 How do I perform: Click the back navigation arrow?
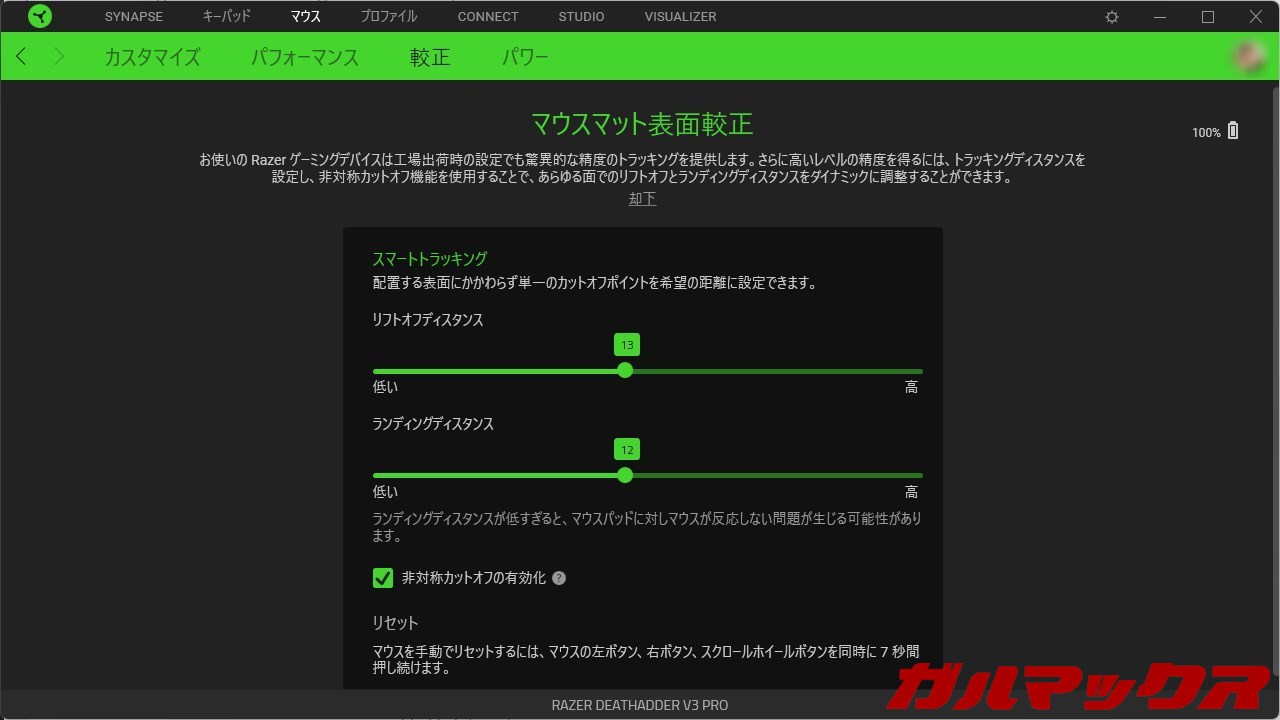pos(22,57)
